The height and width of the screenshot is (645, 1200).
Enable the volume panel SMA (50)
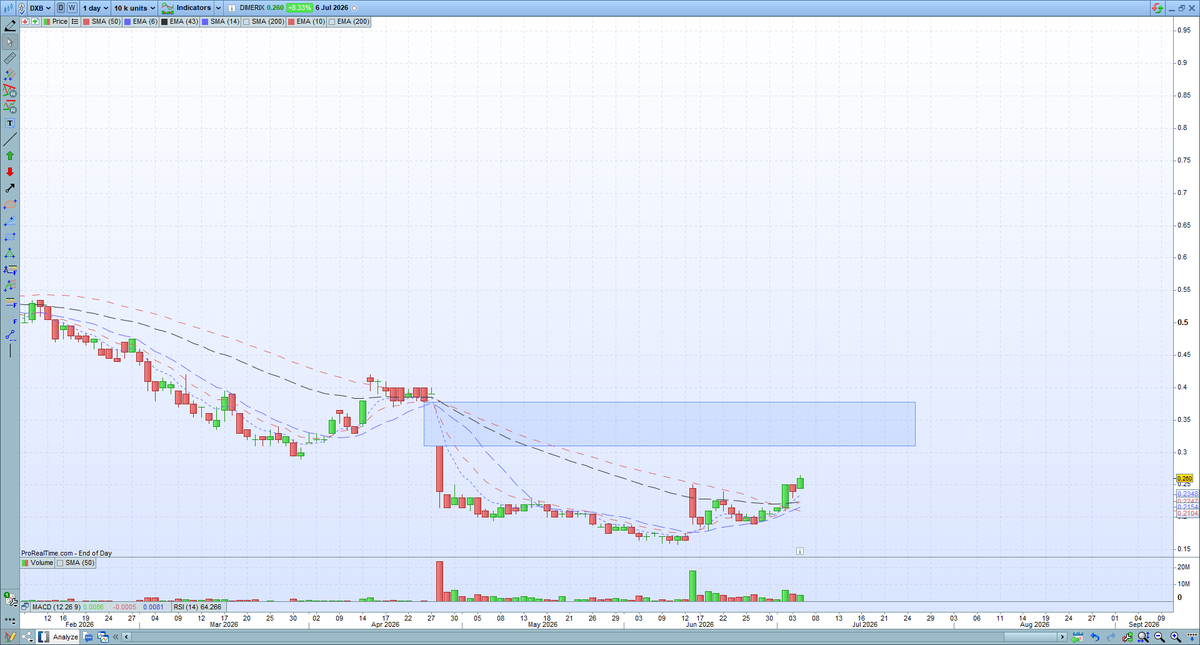(76, 563)
